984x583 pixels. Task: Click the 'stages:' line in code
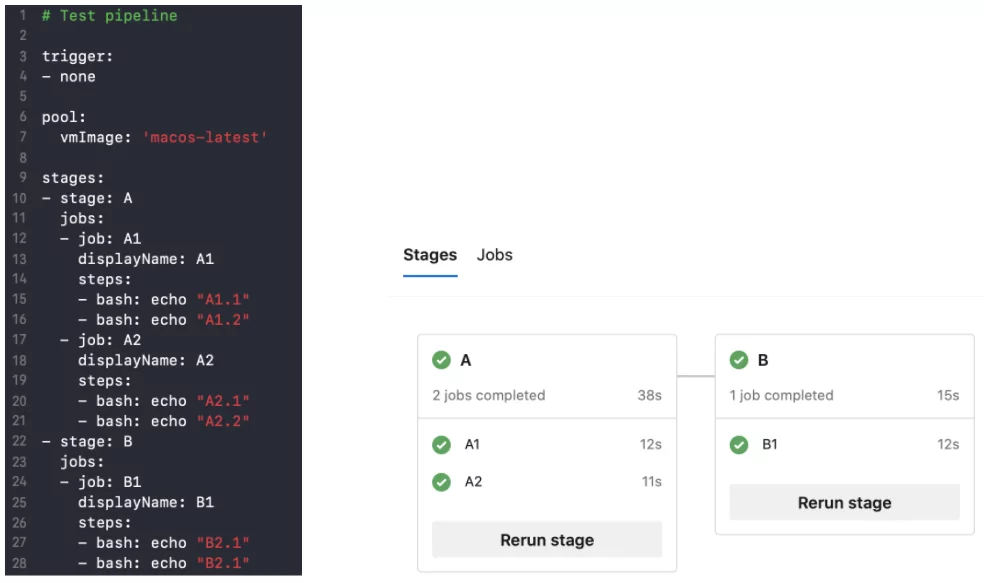(x=73, y=178)
